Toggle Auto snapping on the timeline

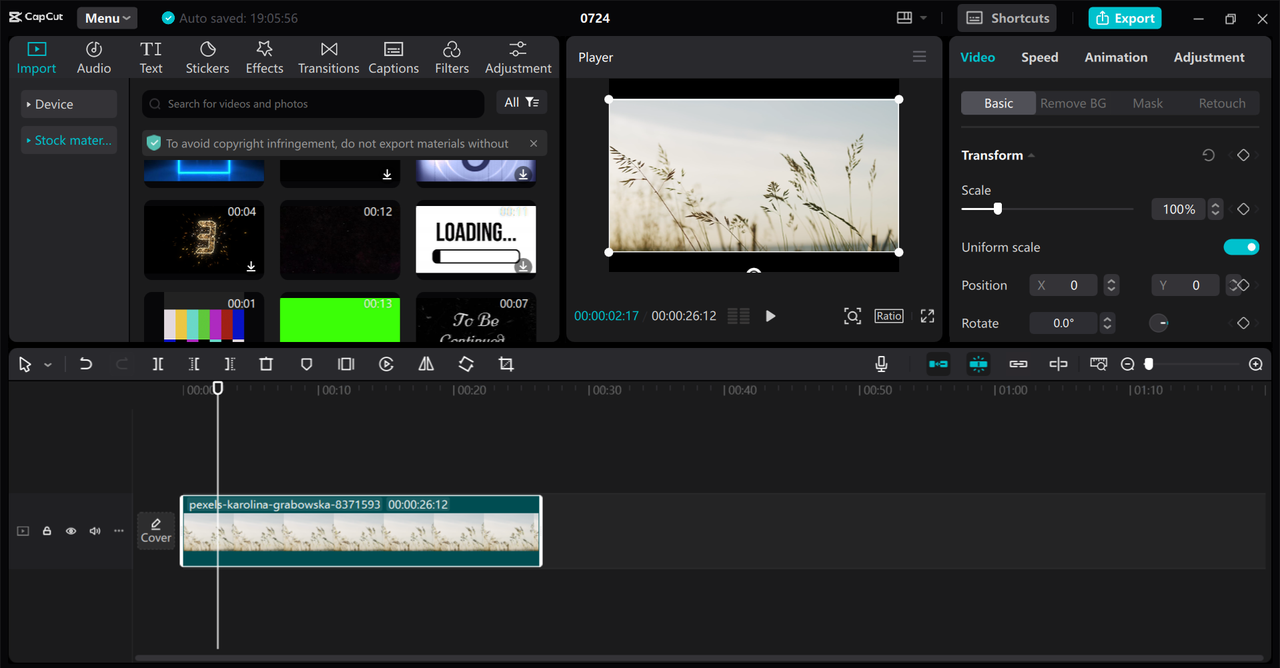coord(978,365)
